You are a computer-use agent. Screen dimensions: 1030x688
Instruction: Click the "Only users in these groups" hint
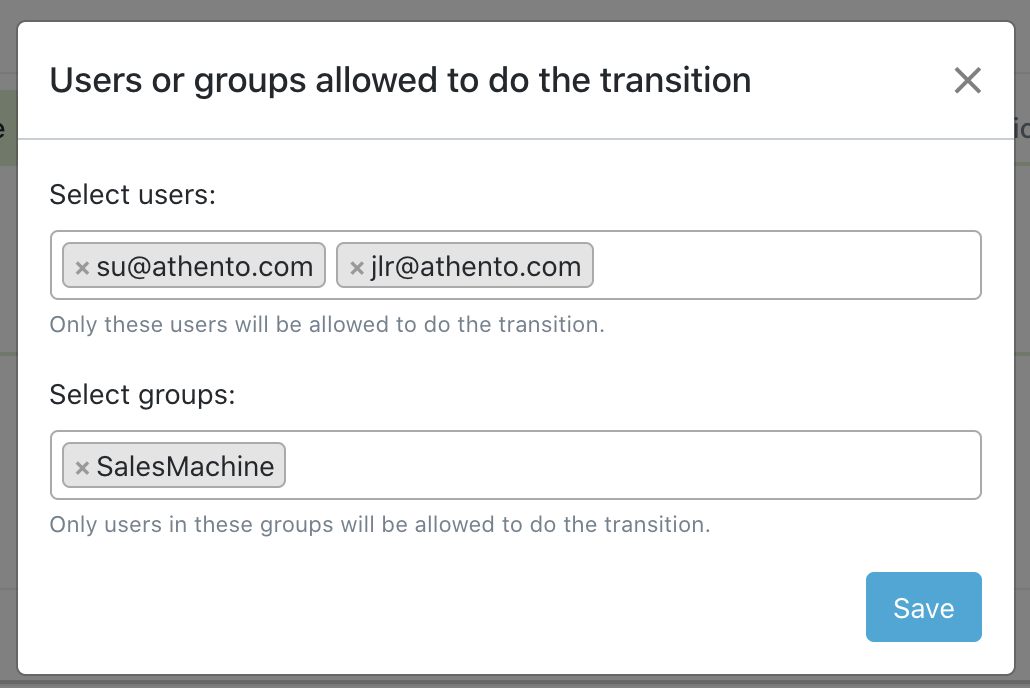click(380, 524)
